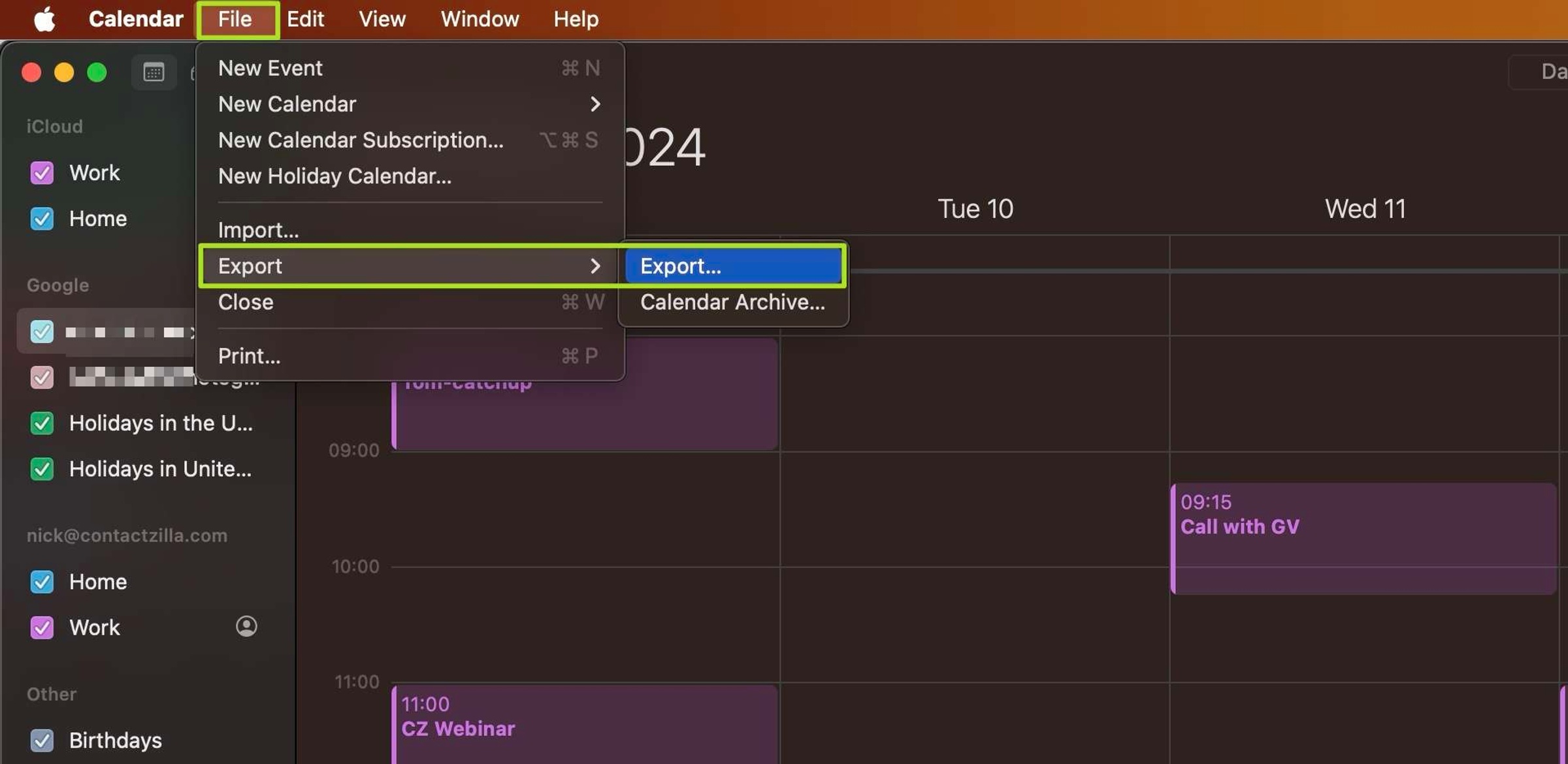Uncheck Home under nick@contactzilla.com
The width and height of the screenshot is (1568, 764).
click(x=42, y=582)
